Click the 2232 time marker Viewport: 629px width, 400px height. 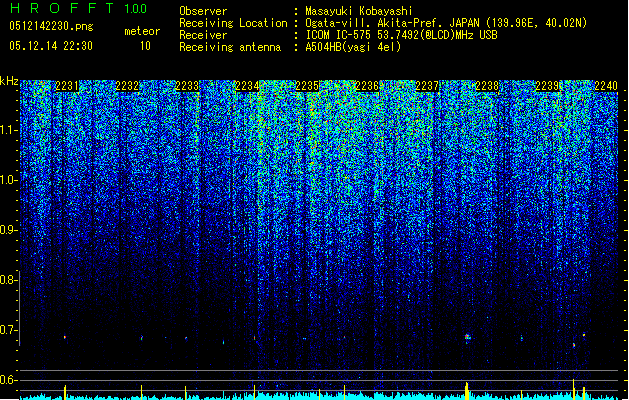127,86
